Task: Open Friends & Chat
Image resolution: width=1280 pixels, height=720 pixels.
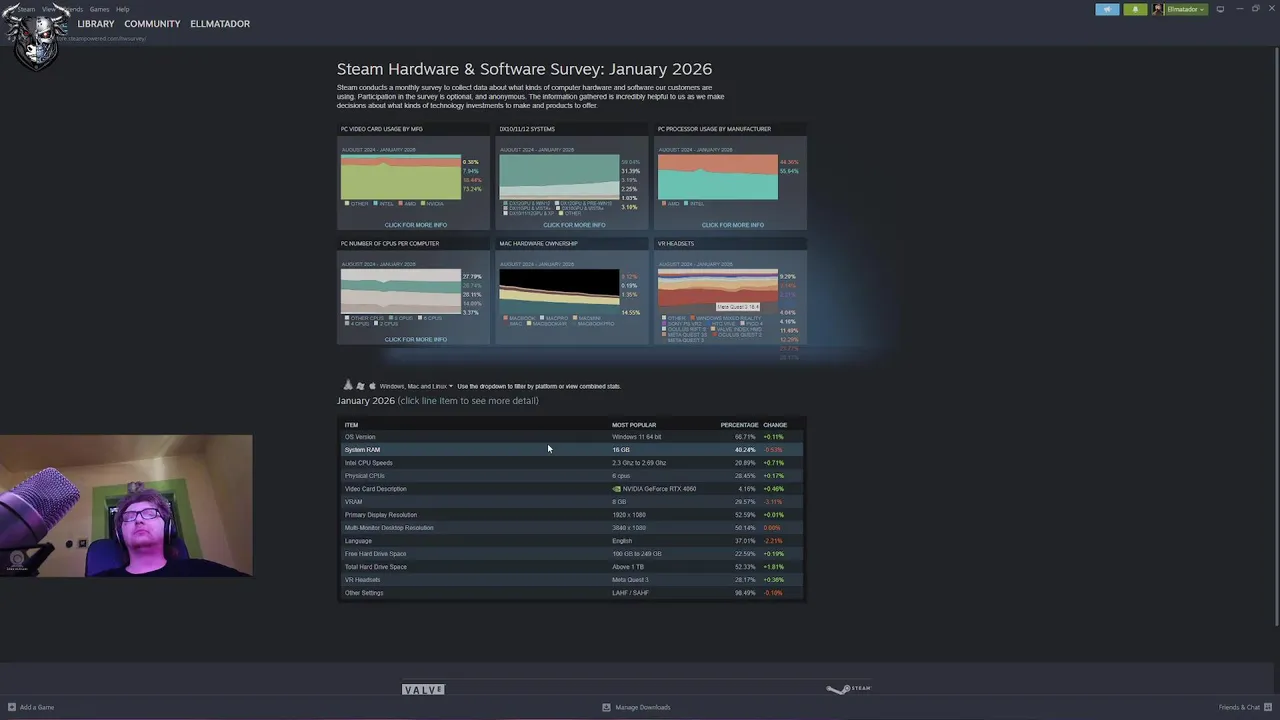Action: click(1244, 707)
